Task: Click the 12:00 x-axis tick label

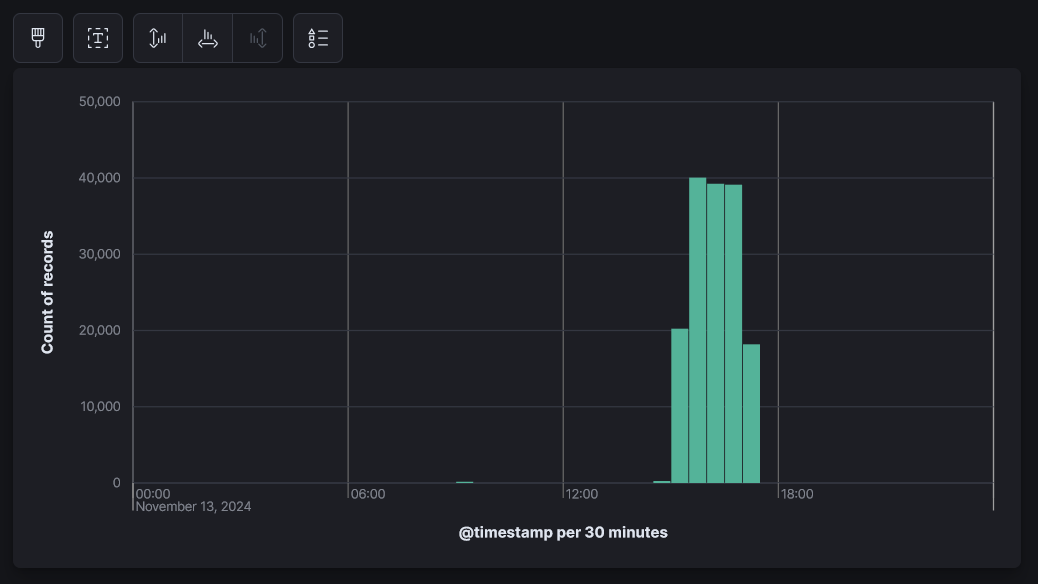Action: [582, 494]
